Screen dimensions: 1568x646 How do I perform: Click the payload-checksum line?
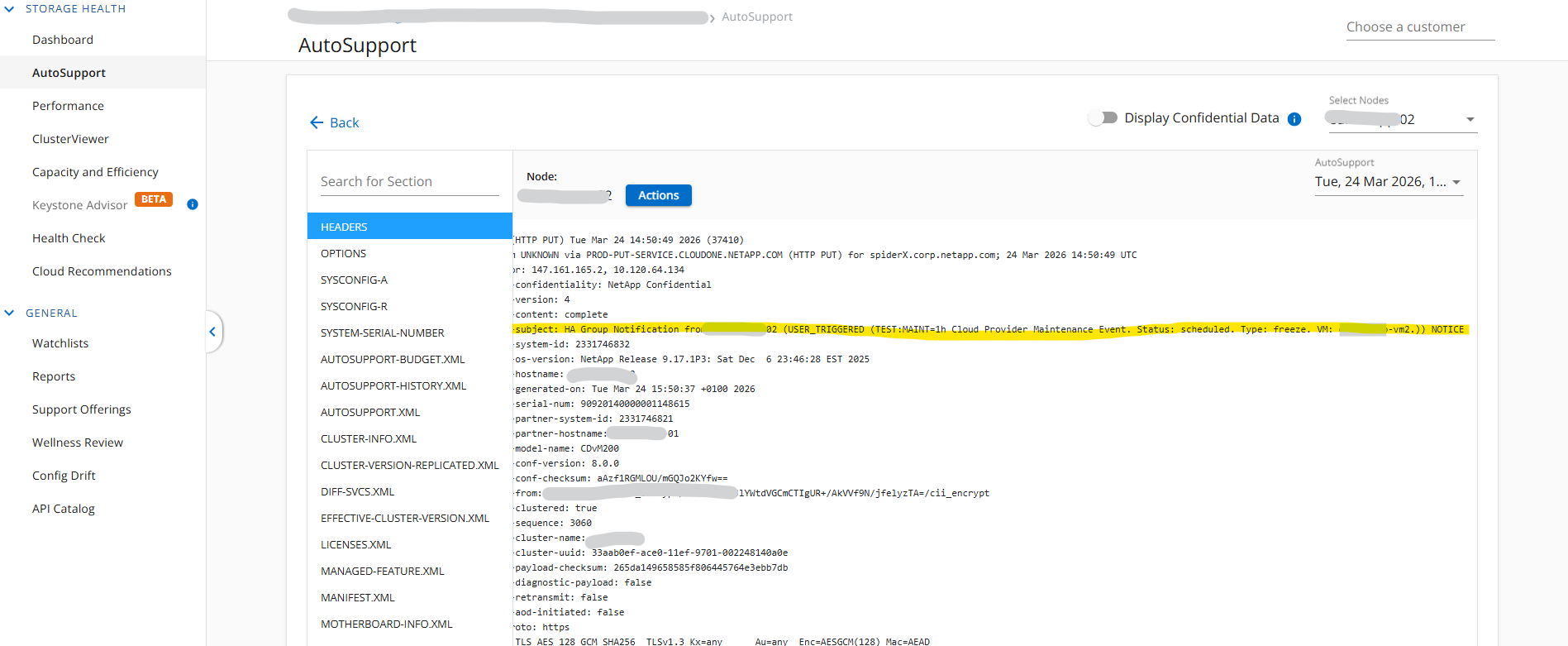pos(651,567)
